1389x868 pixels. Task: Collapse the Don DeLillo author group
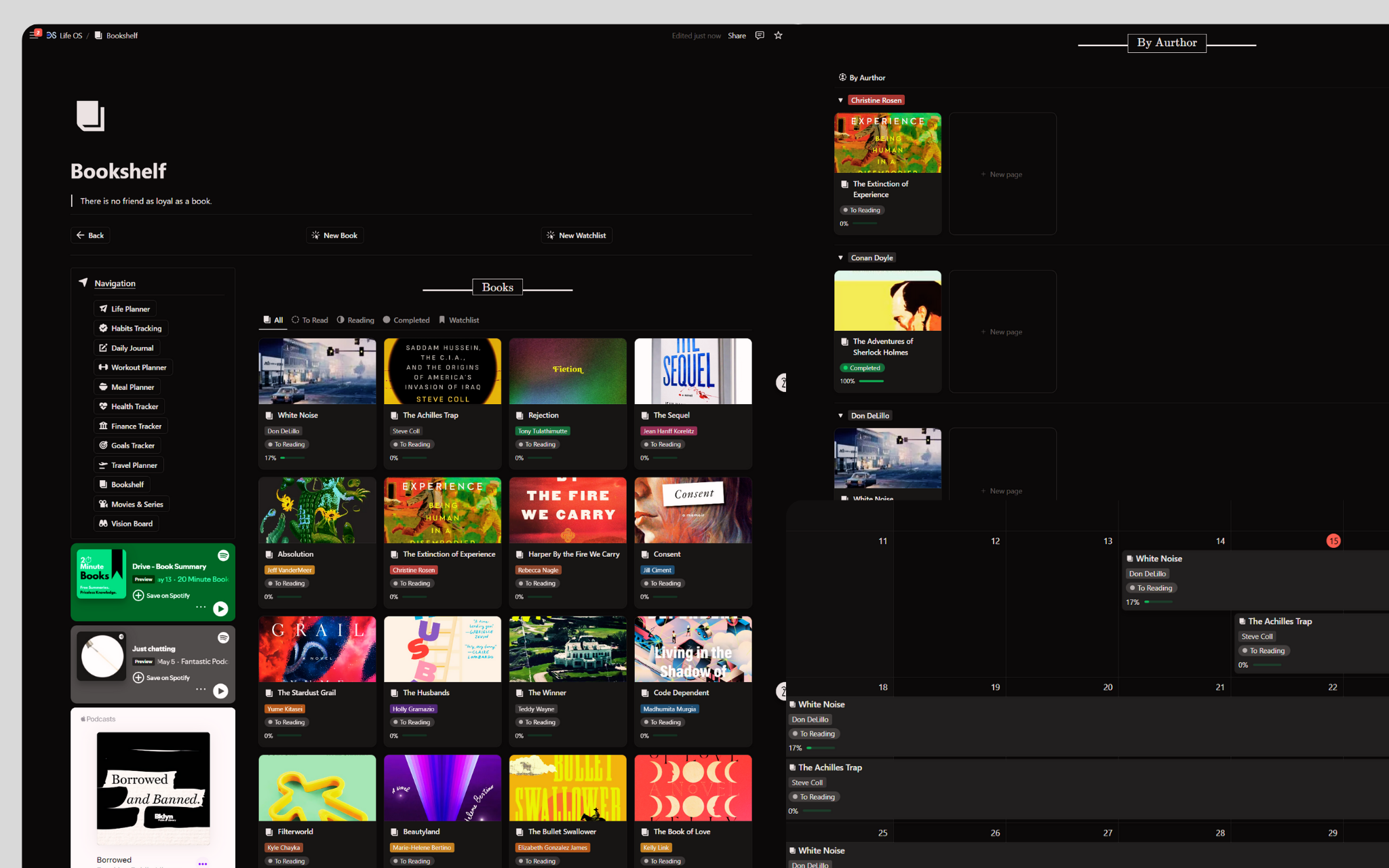point(840,415)
